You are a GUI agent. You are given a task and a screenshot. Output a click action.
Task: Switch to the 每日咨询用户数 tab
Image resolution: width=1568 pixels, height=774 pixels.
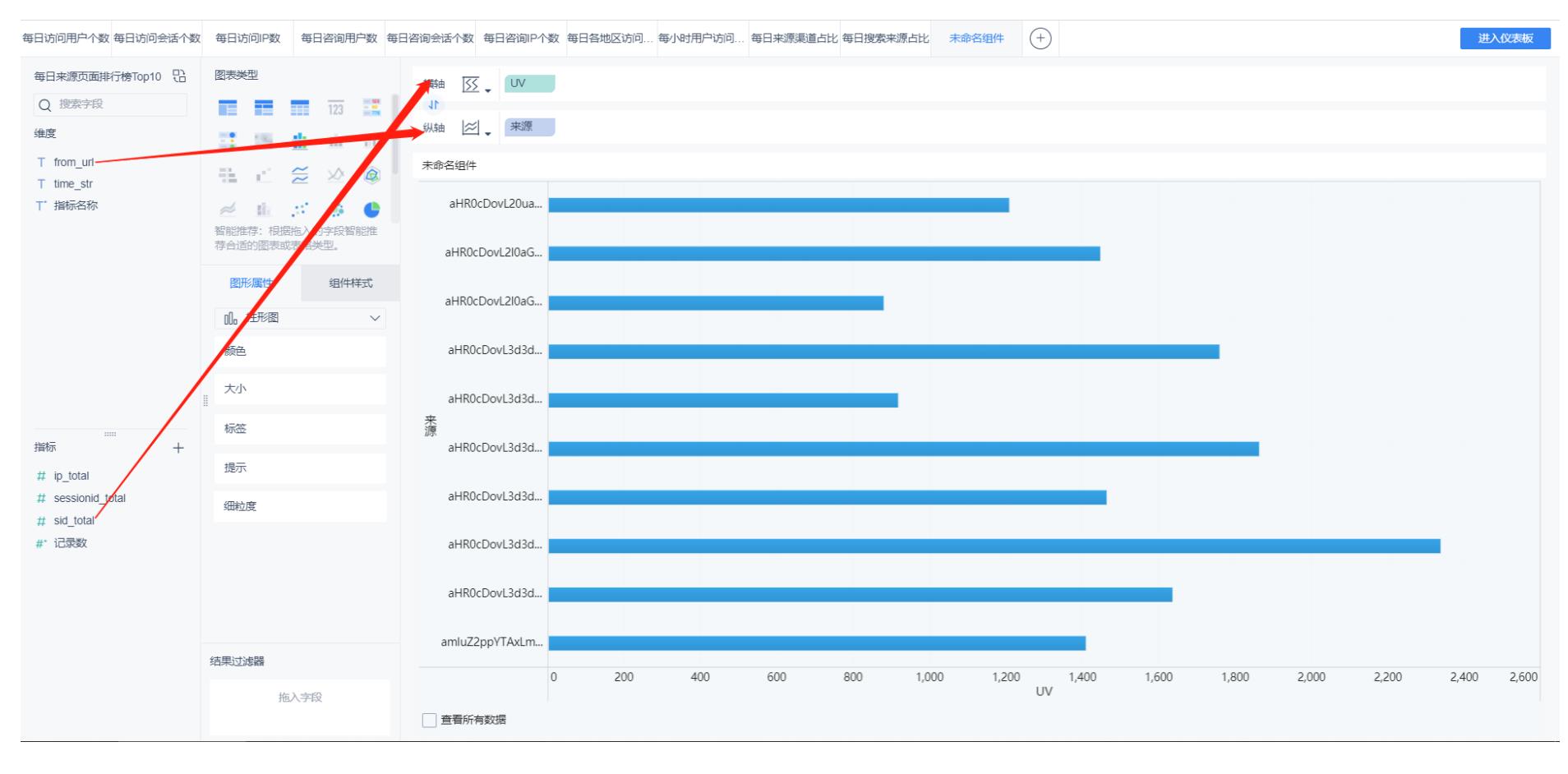[x=339, y=39]
